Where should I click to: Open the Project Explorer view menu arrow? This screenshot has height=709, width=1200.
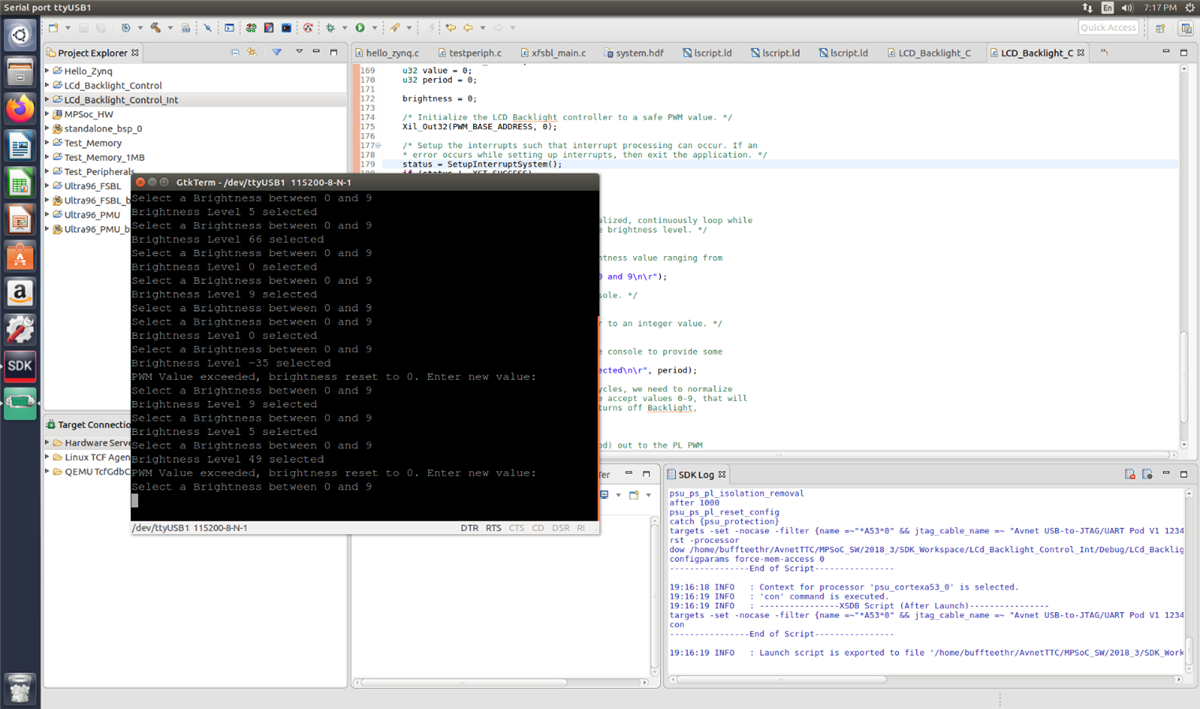297,52
